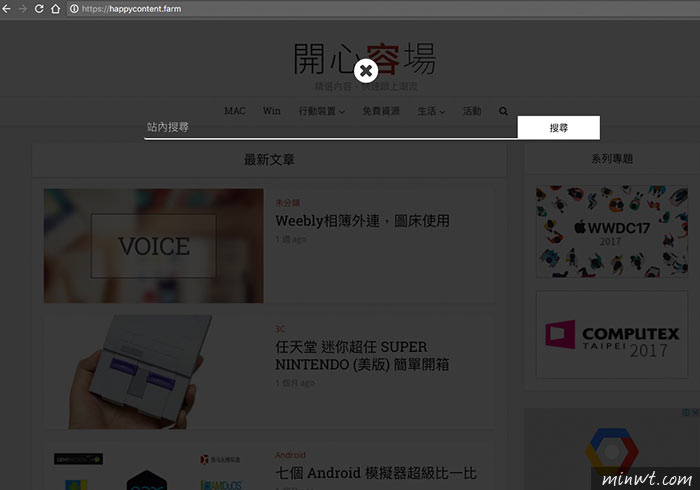
Task: Click the address bar showing happycontent.farm
Action: pyautogui.click(x=384, y=9)
